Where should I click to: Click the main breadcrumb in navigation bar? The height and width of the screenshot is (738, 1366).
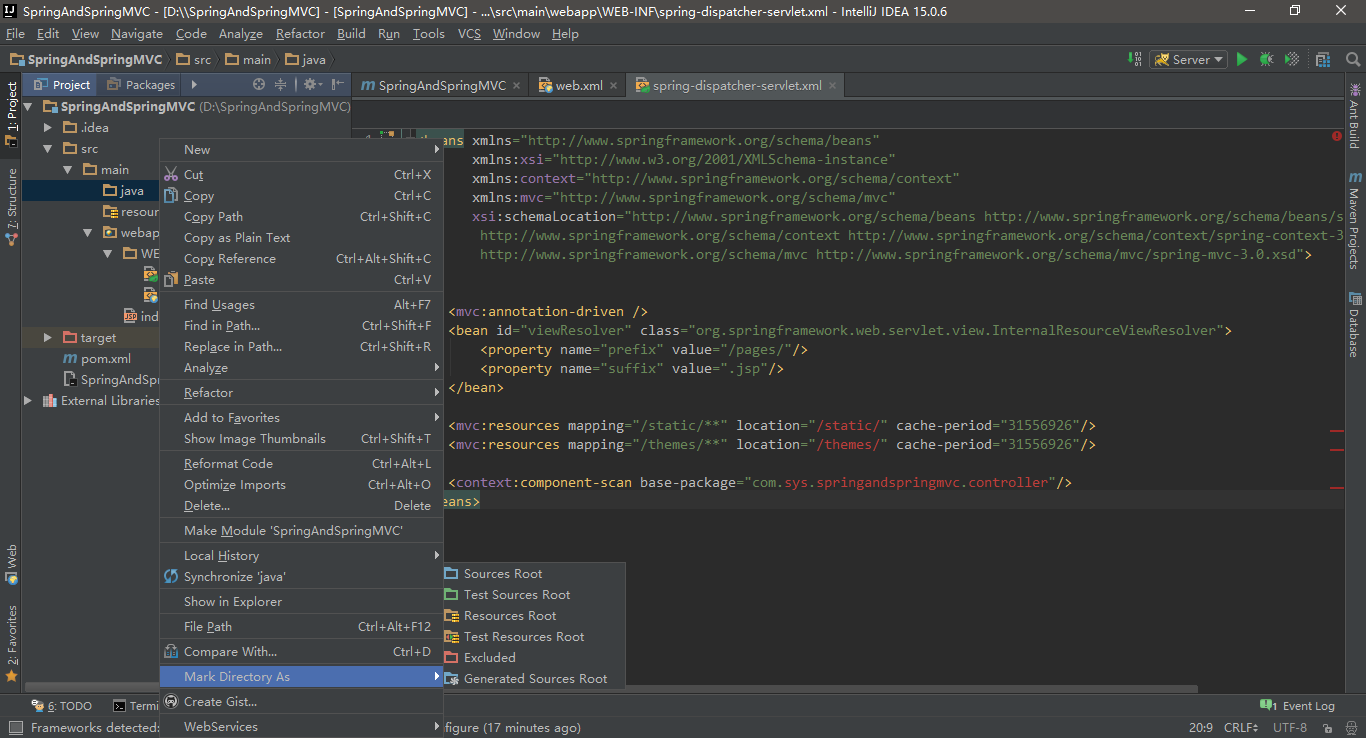(248, 60)
